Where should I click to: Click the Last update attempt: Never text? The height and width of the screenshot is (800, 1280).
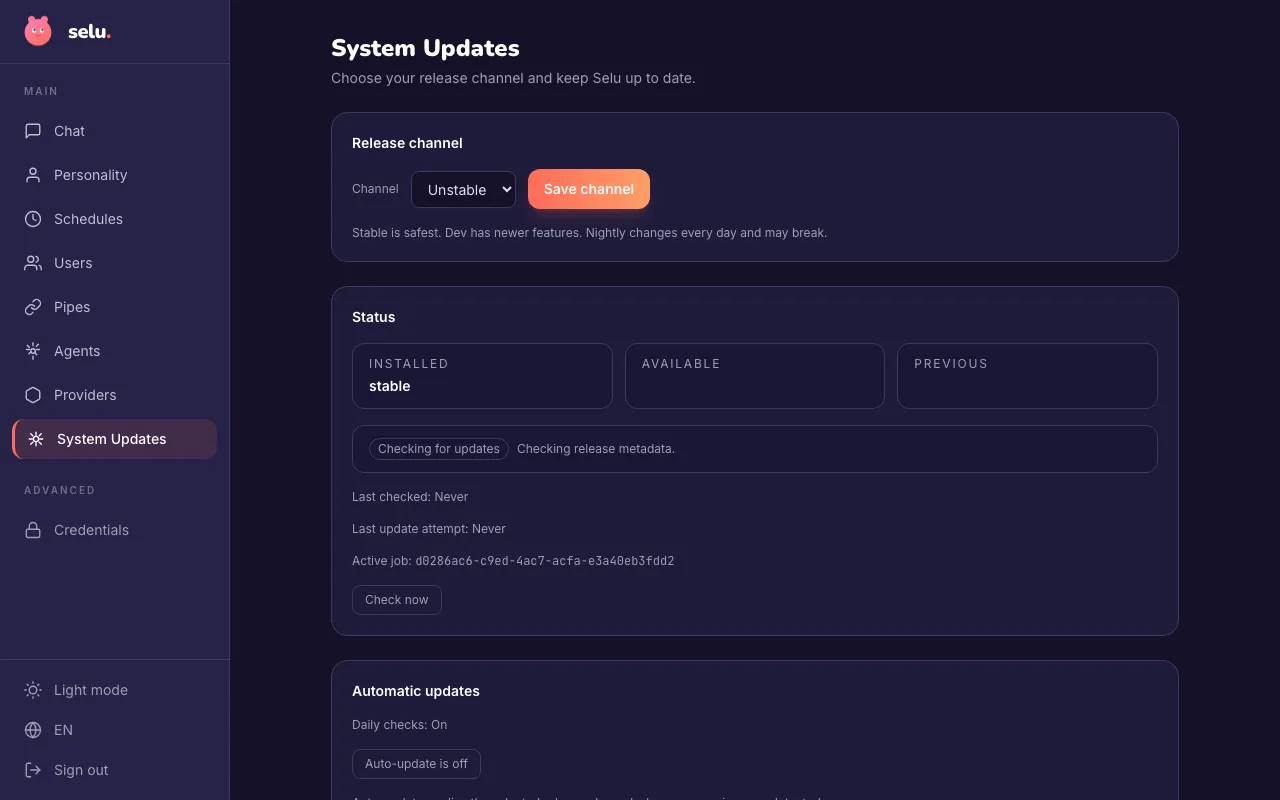pos(429,529)
